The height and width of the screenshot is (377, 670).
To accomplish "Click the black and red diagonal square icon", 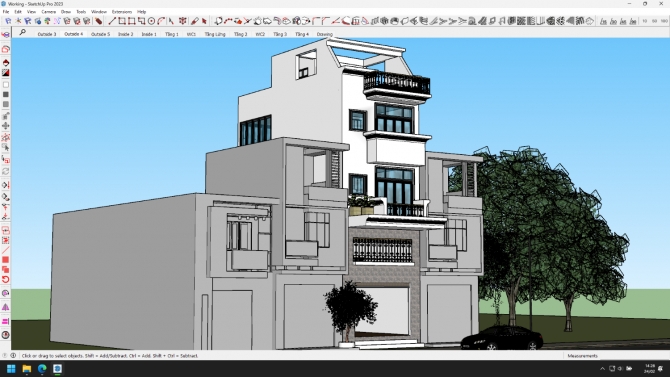I will pyautogui.click(x=6, y=73).
